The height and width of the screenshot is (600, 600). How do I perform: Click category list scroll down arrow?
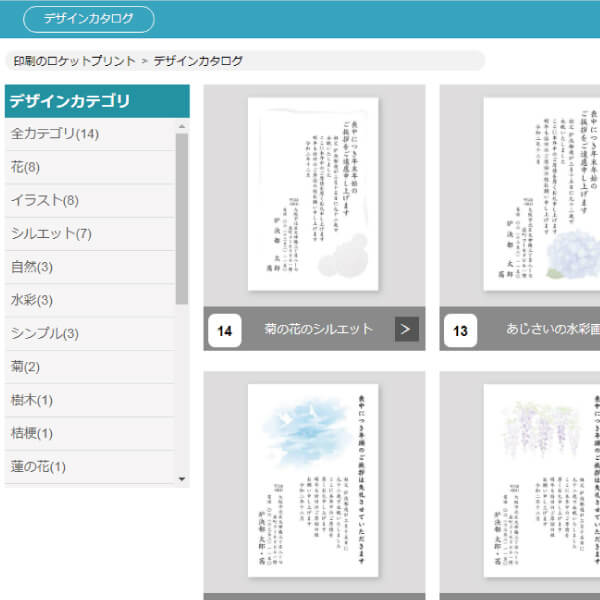(x=182, y=479)
